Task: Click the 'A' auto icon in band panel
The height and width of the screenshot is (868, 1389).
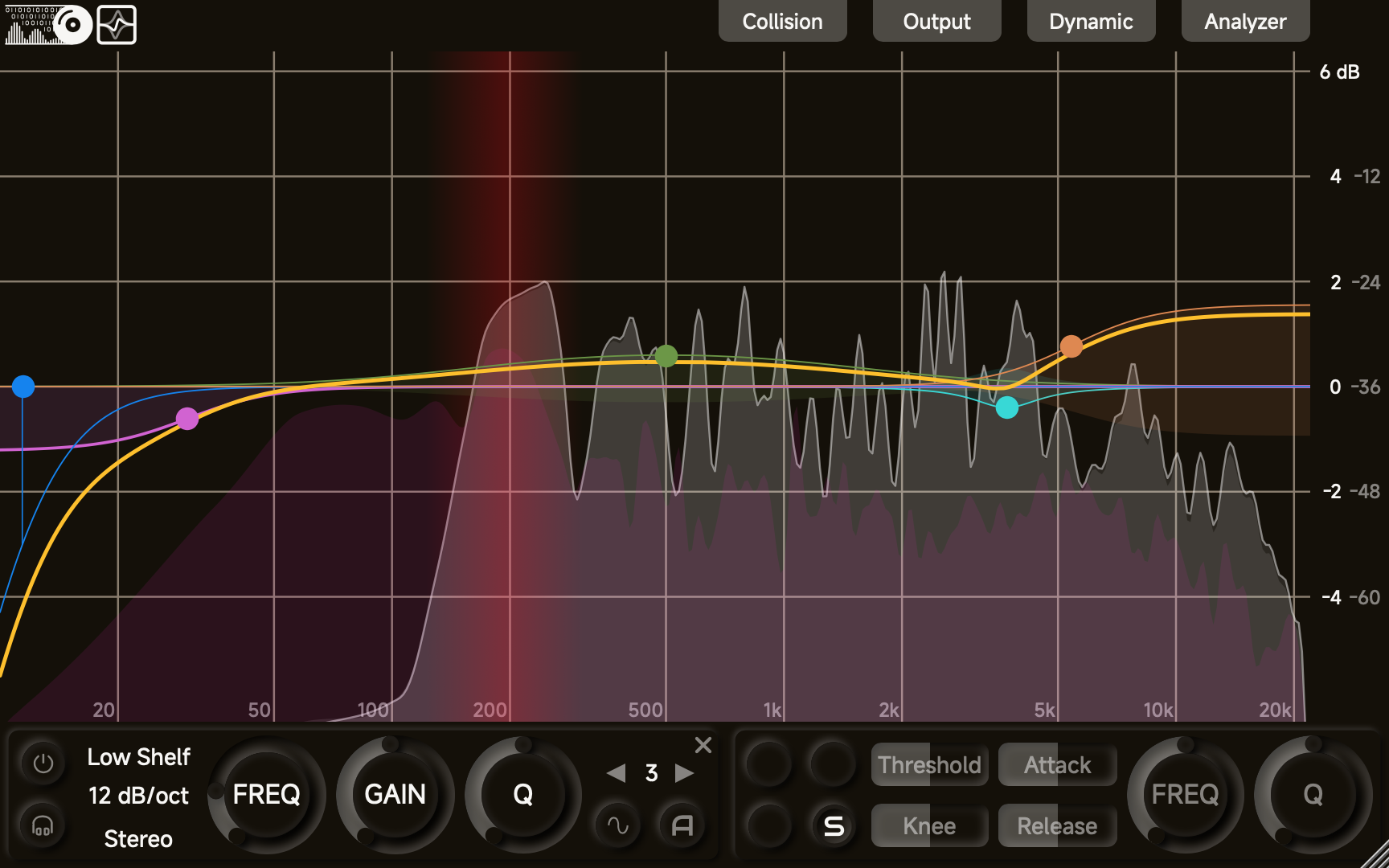Action: coord(682,825)
